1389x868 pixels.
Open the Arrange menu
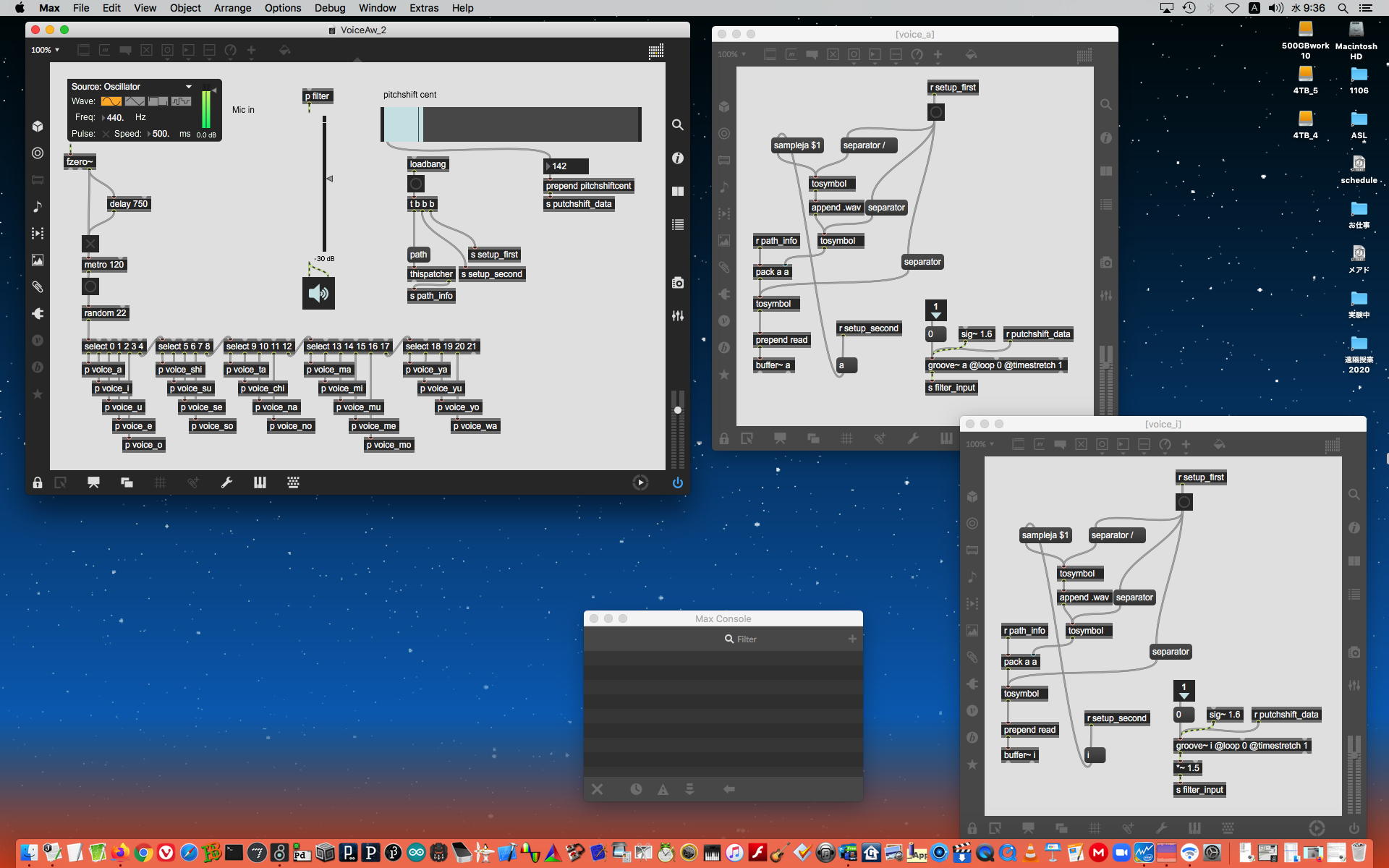click(x=232, y=8)
